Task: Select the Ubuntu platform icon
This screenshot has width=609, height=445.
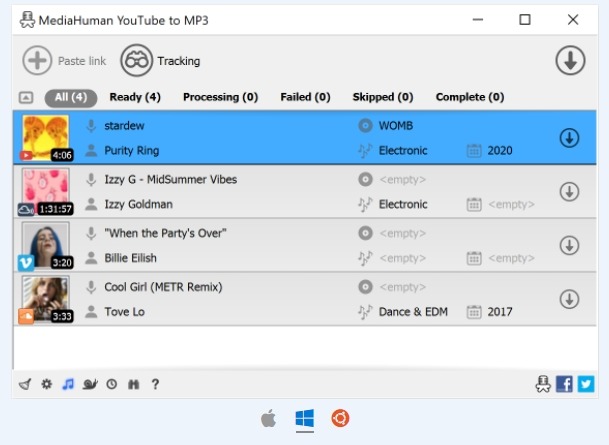Action: [x=340, y=418]
